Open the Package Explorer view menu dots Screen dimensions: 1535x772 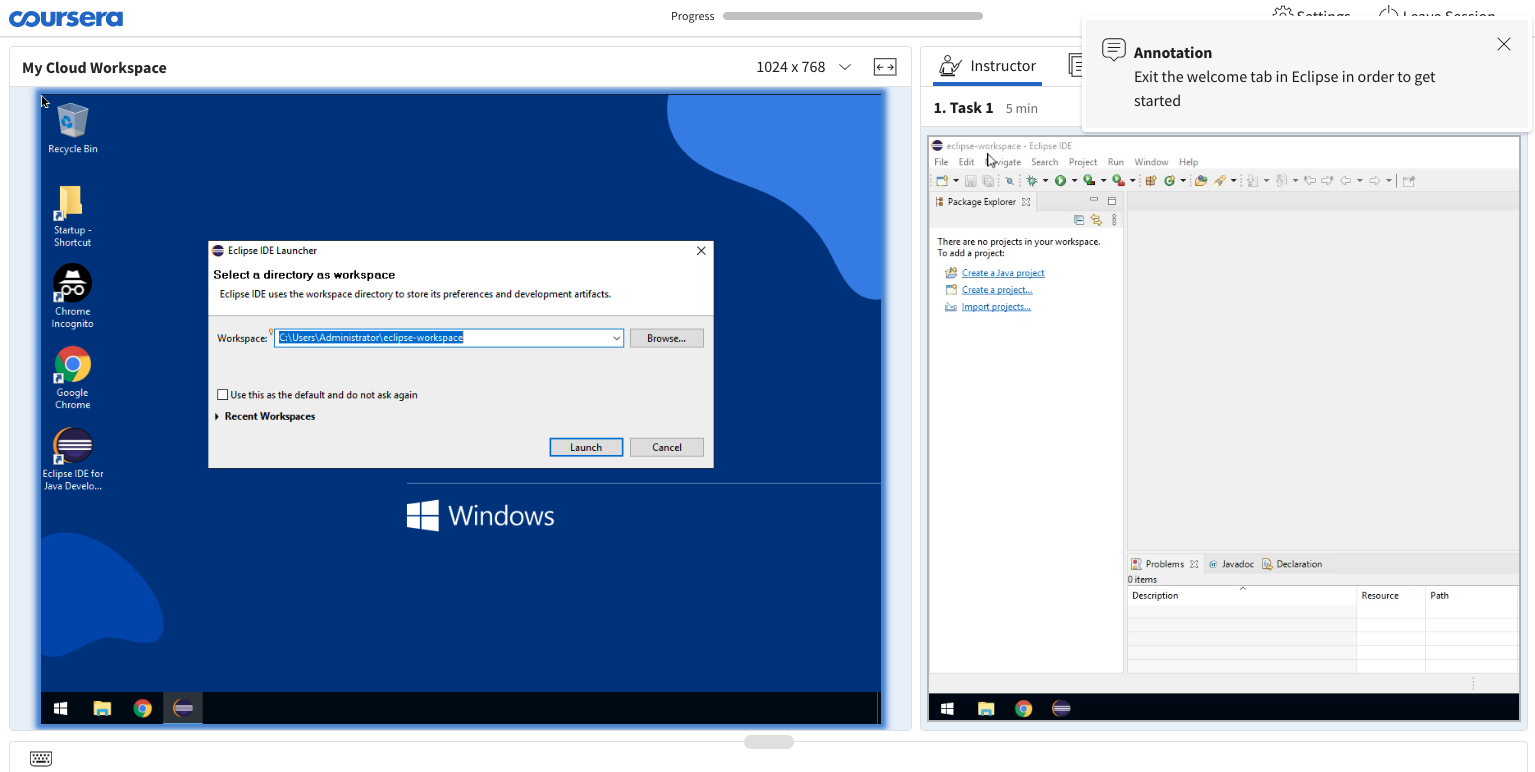click(1114, 220)
